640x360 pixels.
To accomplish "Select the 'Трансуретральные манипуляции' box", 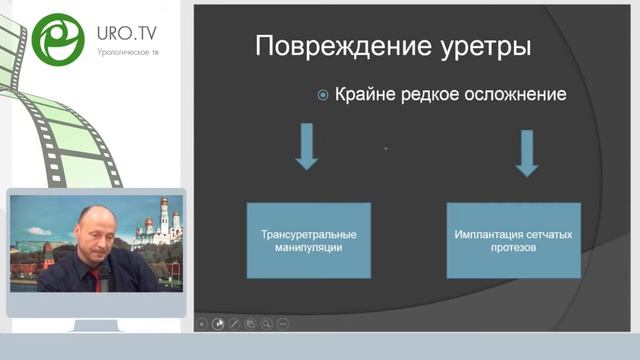I will click(x=309, y=240).
